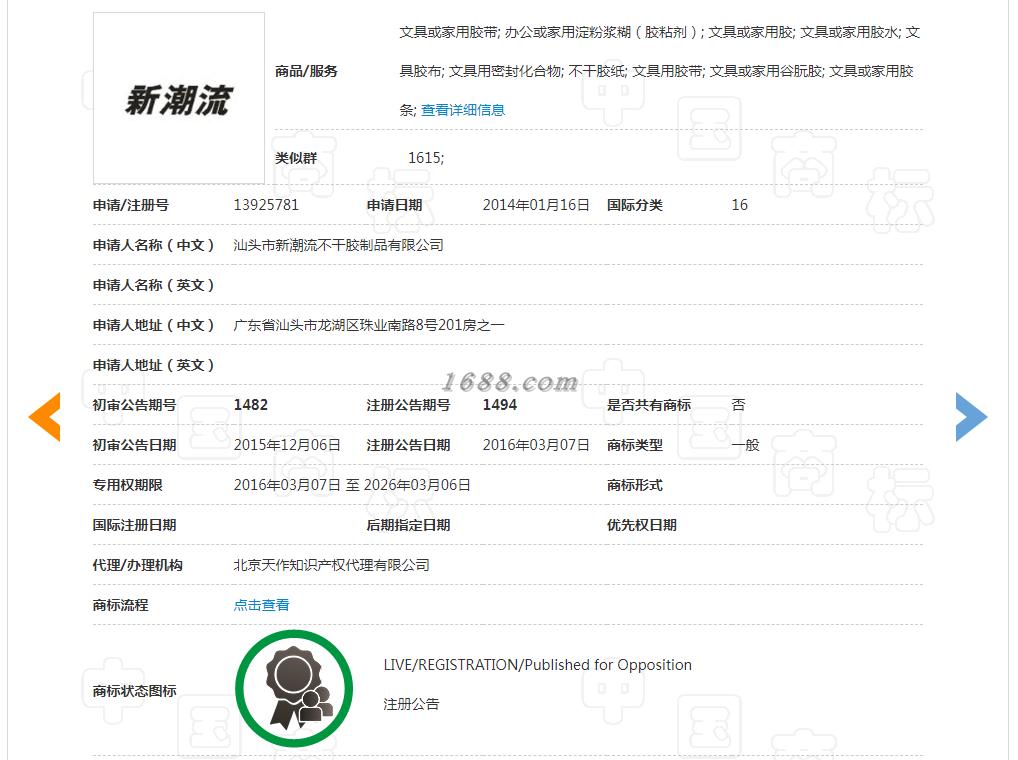1018x760 pixels.
Task: Select preliminary announcement issue 1482
Action: [x=251, y=405]
